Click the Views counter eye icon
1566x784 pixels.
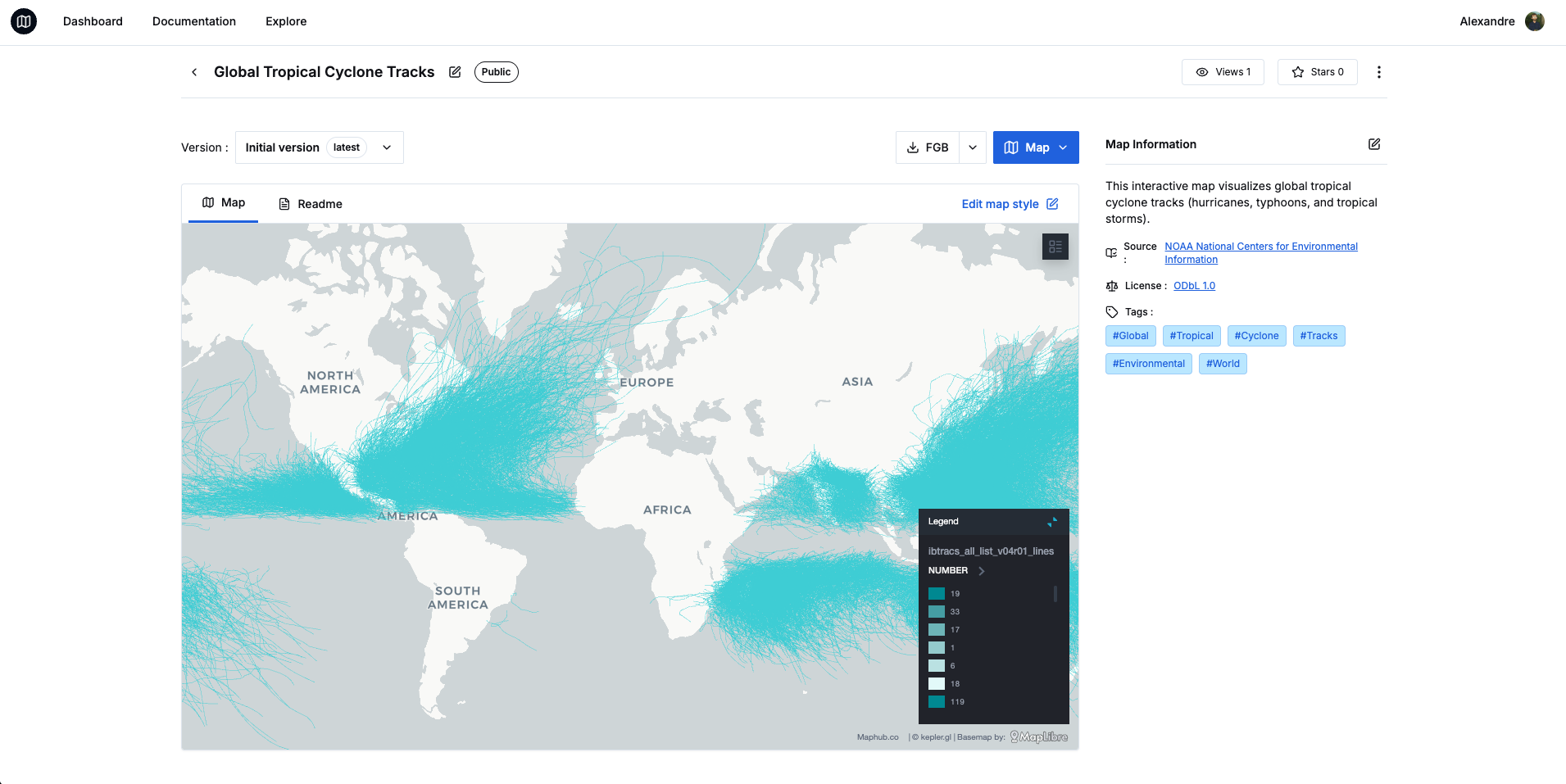click(1202, 72)
